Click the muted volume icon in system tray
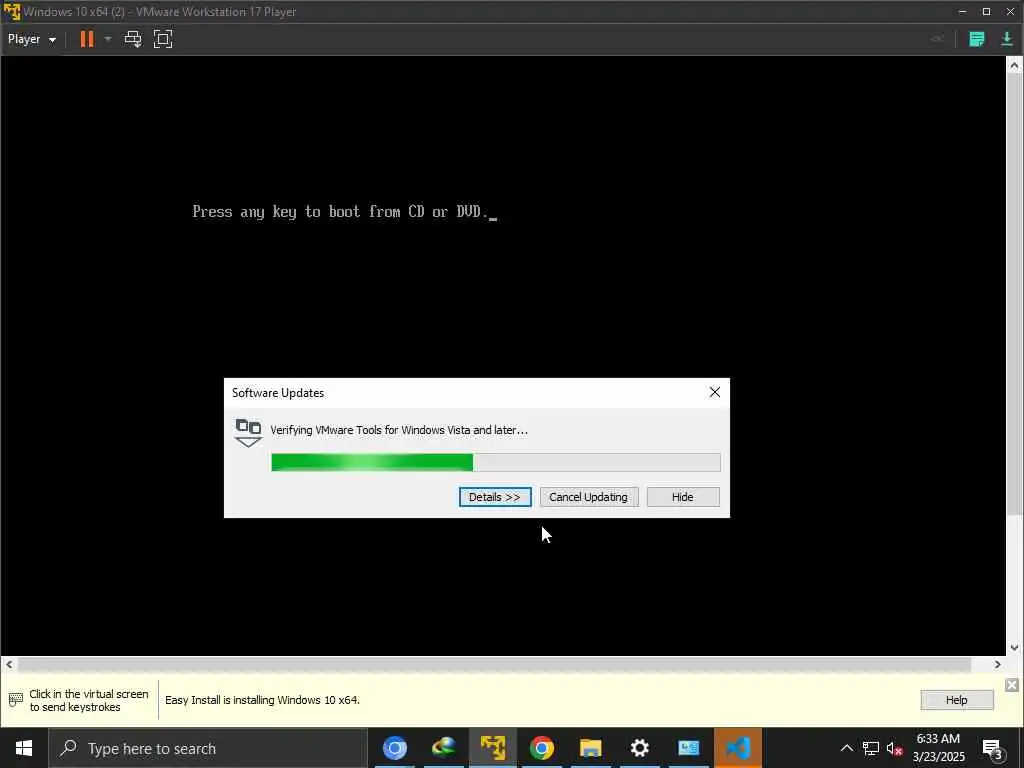This screenshot has width=1024, height=768. point(894,748)
